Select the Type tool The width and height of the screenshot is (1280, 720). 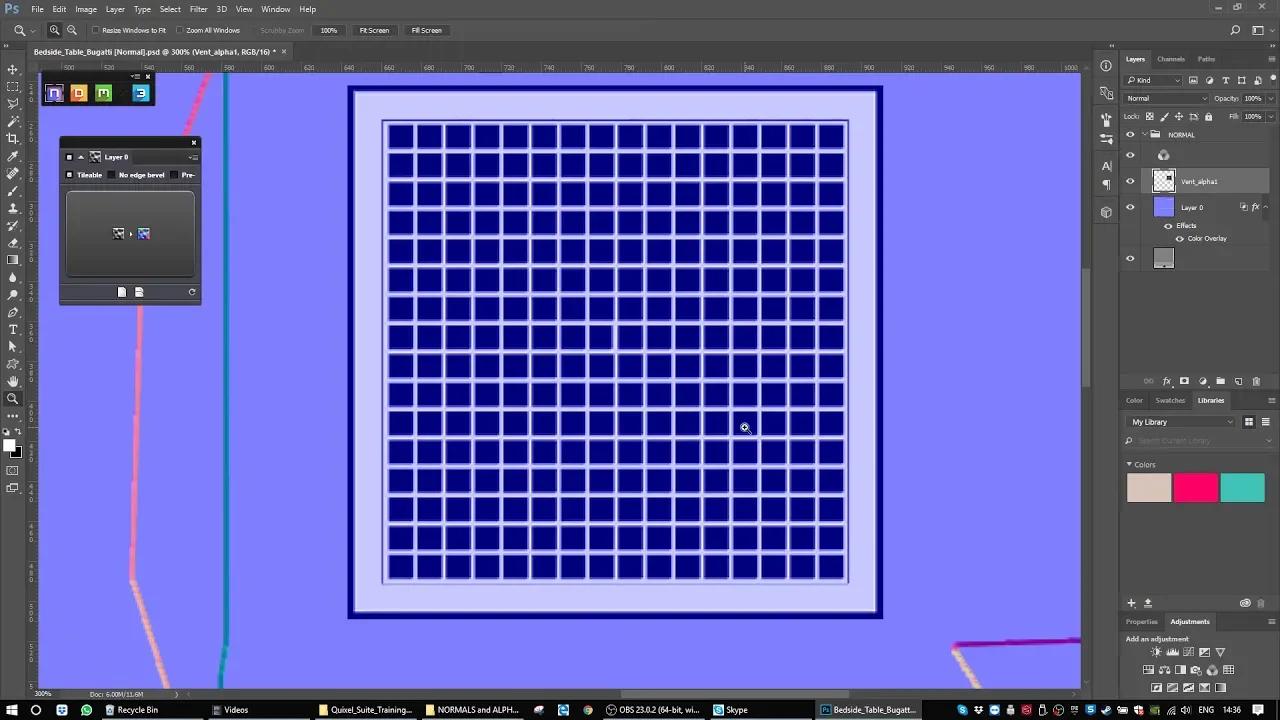point(13,329)
